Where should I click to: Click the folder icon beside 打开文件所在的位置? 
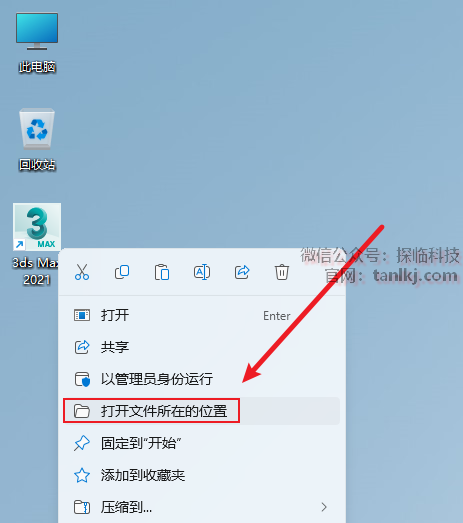click(x=82, y=411)
